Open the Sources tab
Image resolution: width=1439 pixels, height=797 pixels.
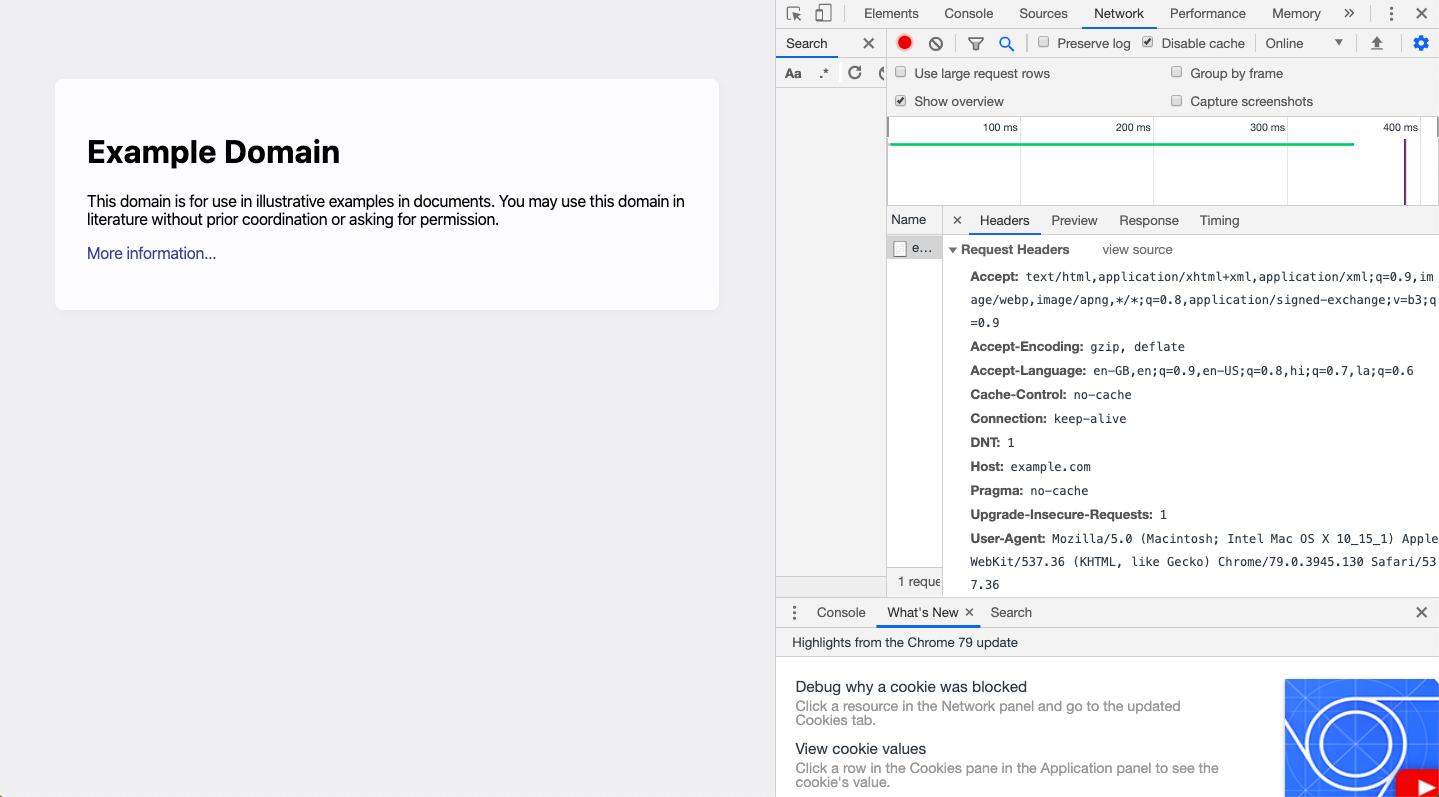point(1043,14)
